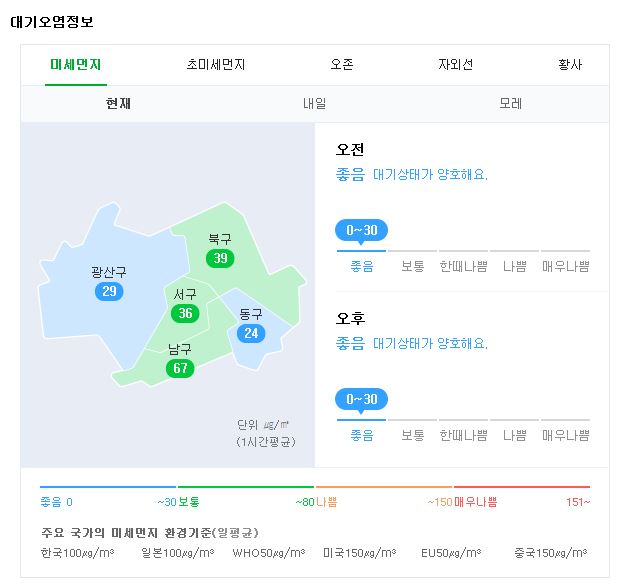Go to the 황사 tab
The width and height of the screenshot is (621, 584).
(x=570, y=65)
